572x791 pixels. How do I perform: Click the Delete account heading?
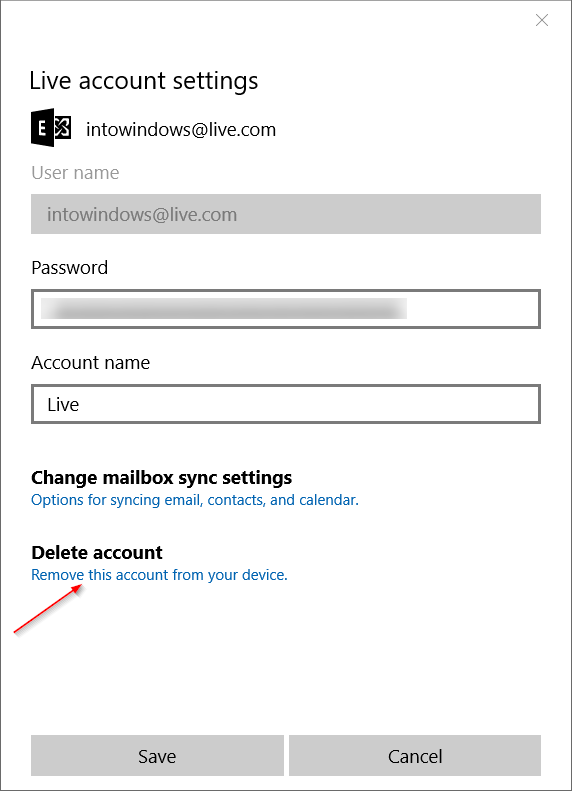click(97, 552)
